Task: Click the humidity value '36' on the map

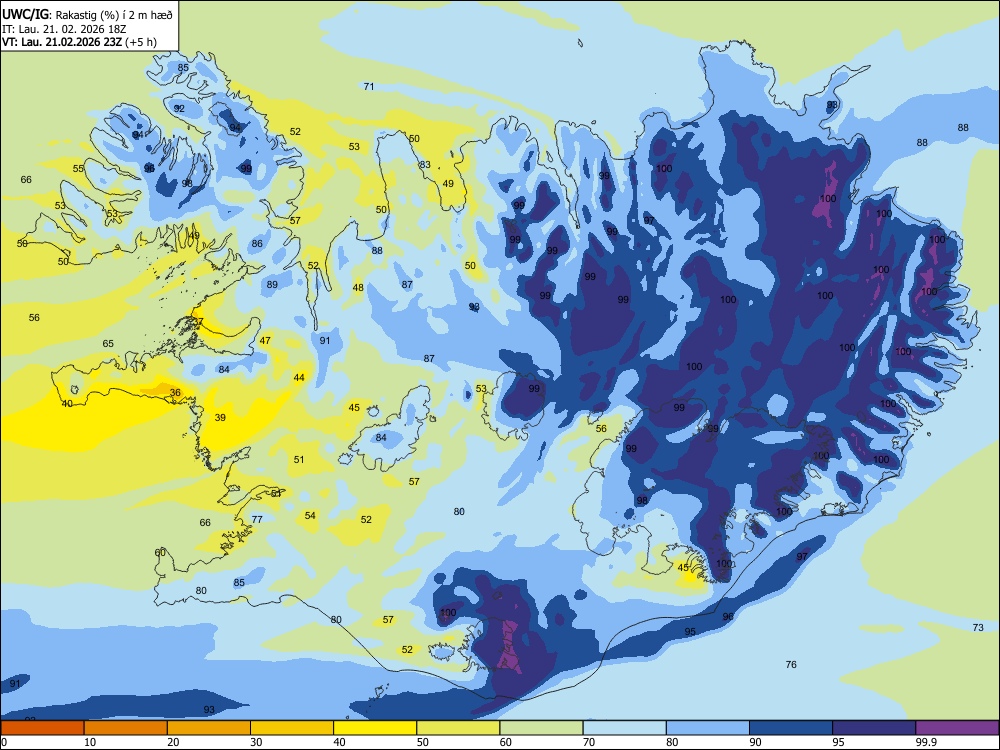Action: (175, 393)
